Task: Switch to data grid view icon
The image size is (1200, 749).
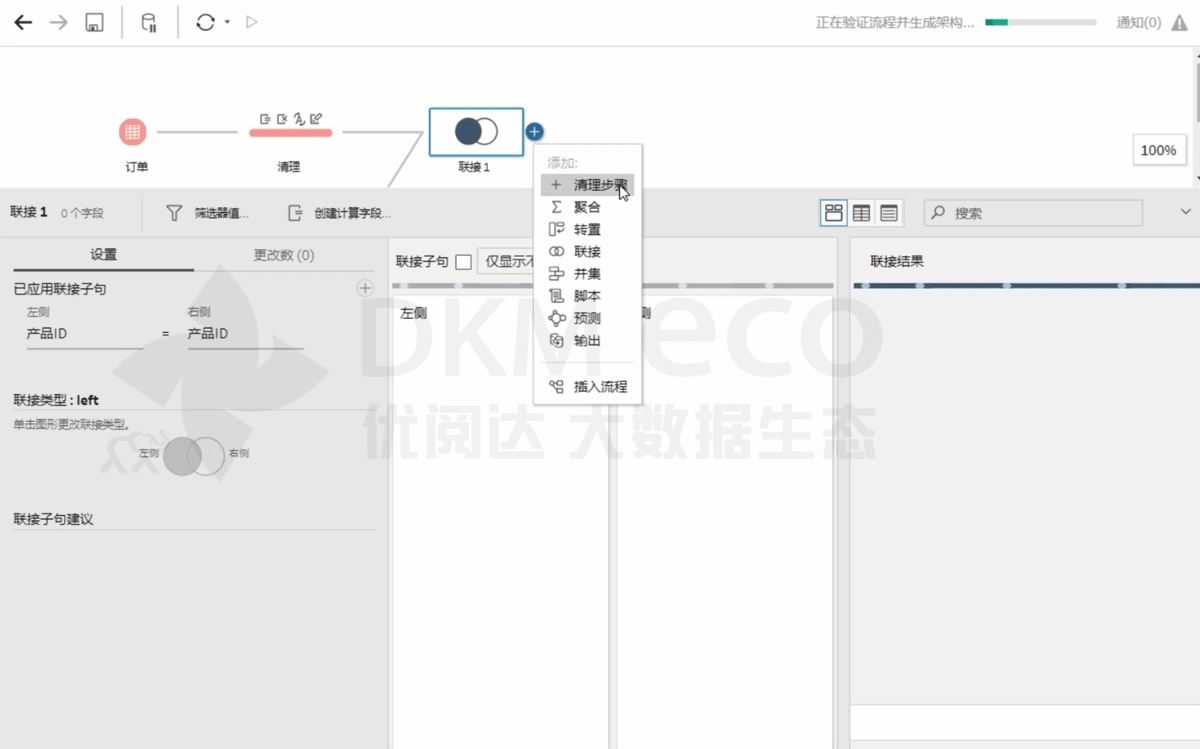Action: click(x=861, y=213)
